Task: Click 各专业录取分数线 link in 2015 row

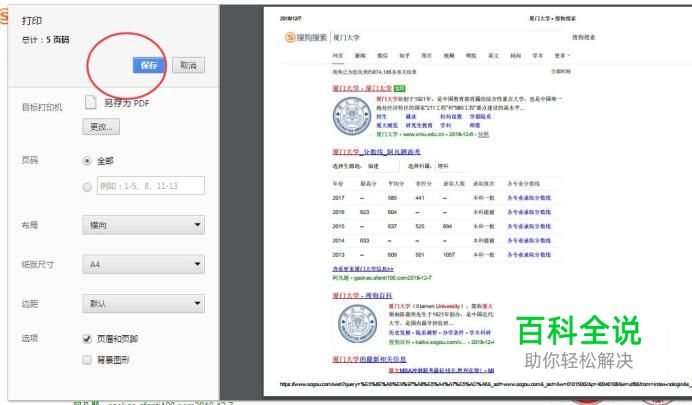Action: [x=529, y=226]
